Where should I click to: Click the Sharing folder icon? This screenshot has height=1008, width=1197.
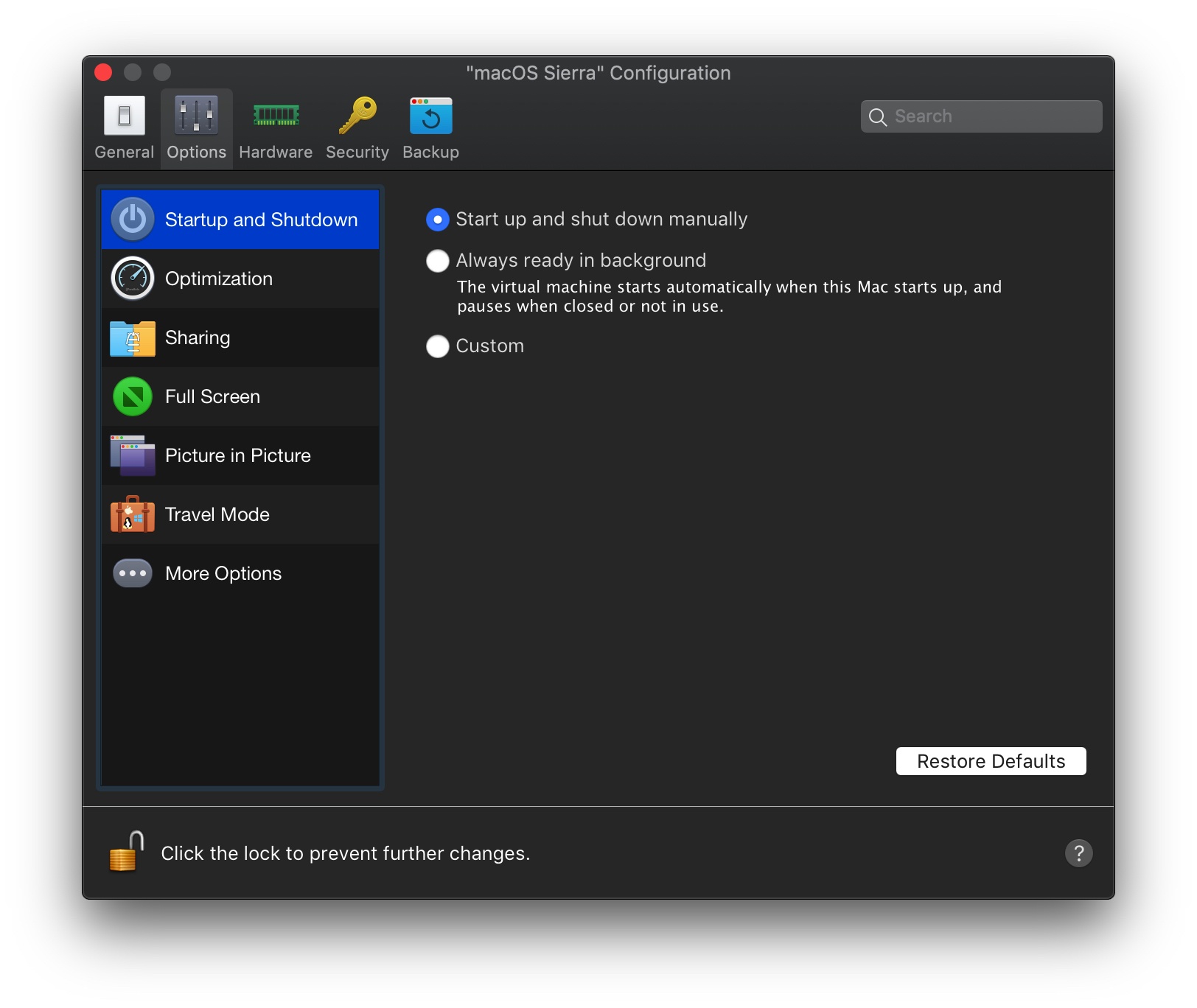click(133, 338)
